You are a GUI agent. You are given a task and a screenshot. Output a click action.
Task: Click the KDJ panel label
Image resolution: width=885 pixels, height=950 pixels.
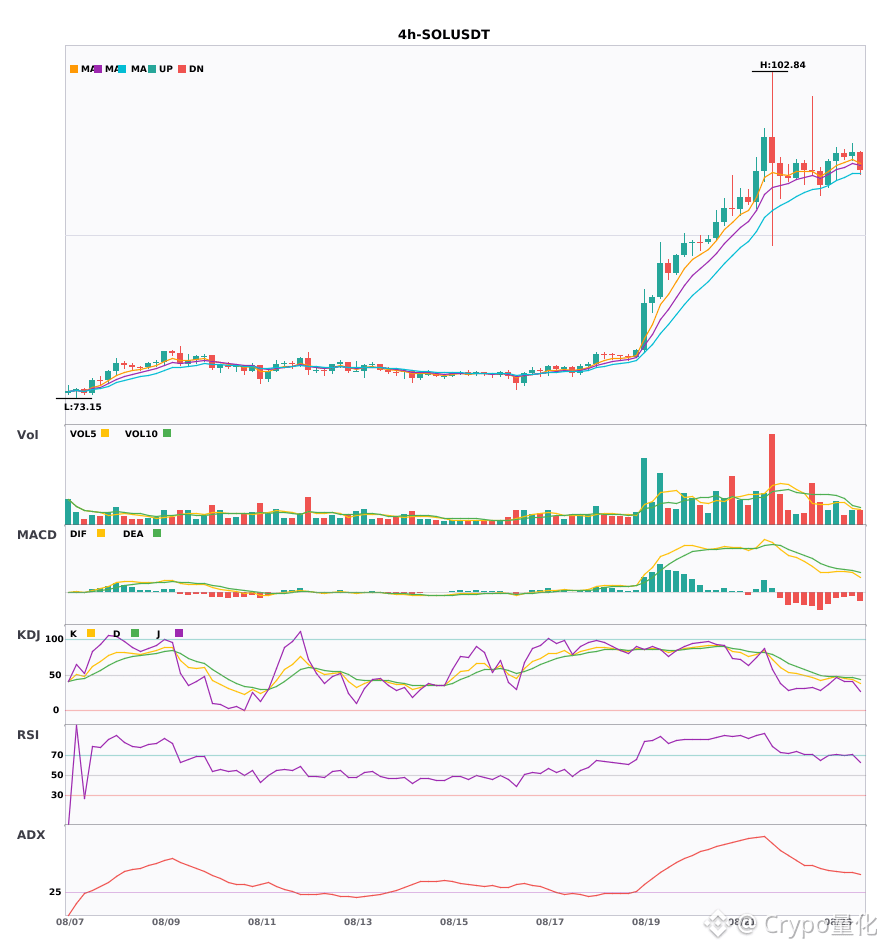point(28,635)
